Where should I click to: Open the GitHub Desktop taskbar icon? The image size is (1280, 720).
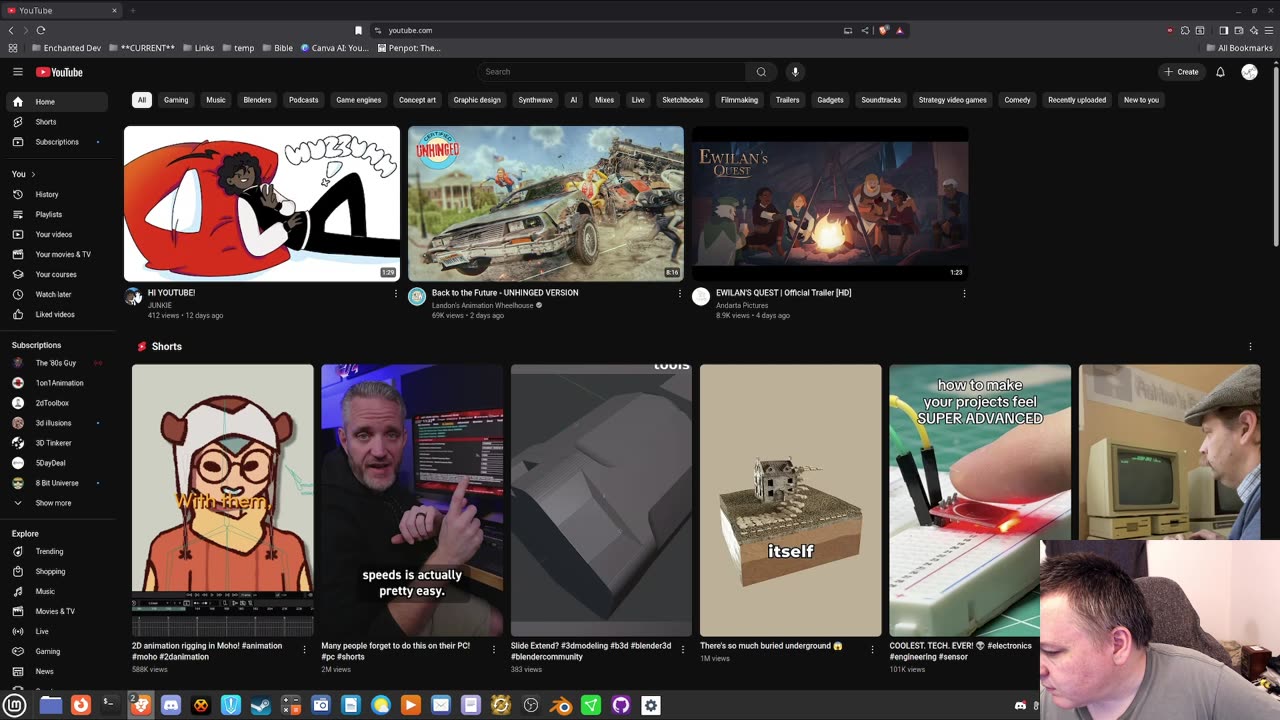point(621,705)
